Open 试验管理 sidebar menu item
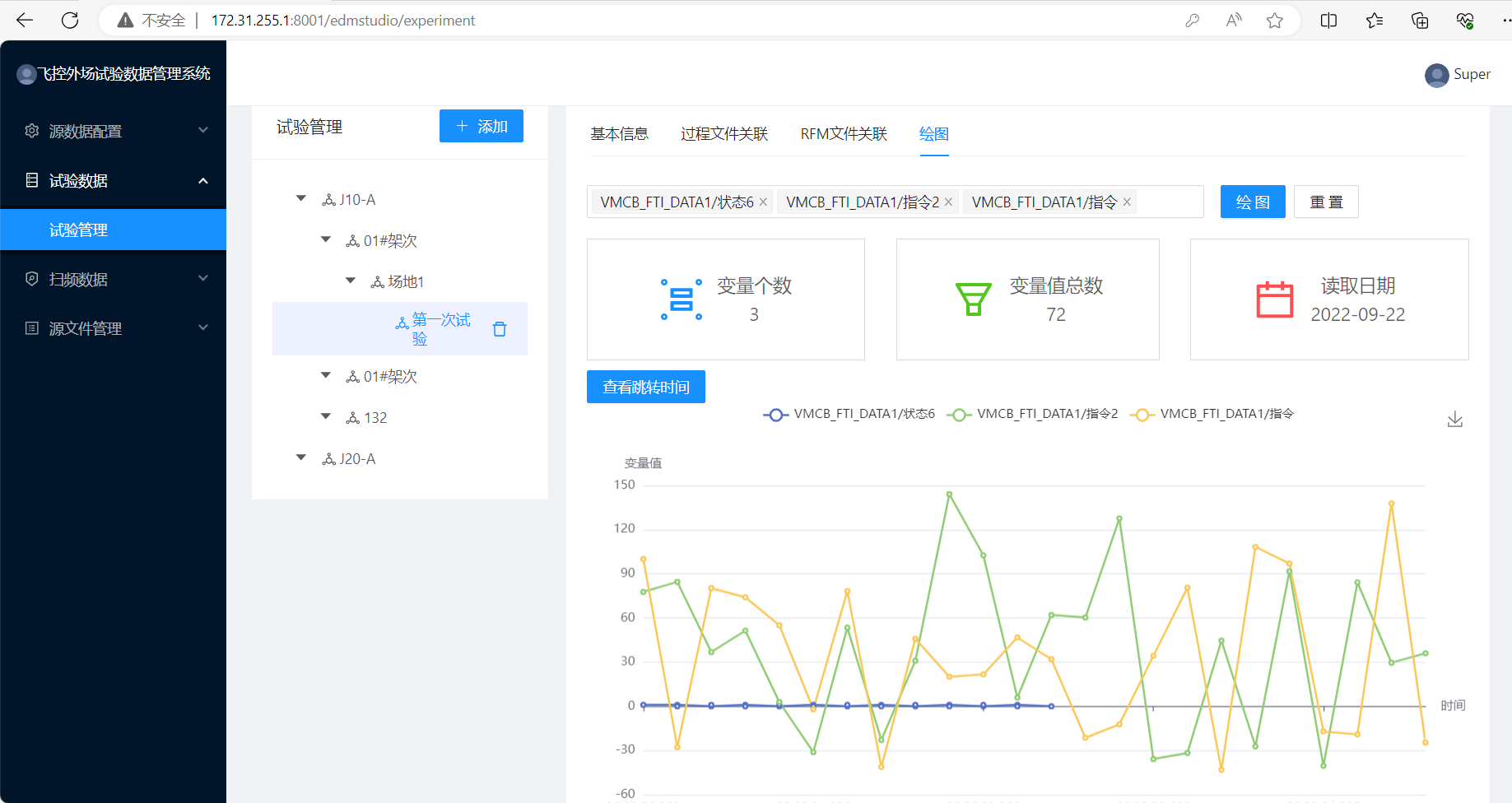Image resolution: width=1512 pixels, height=803 pixels. click(113, 230)
